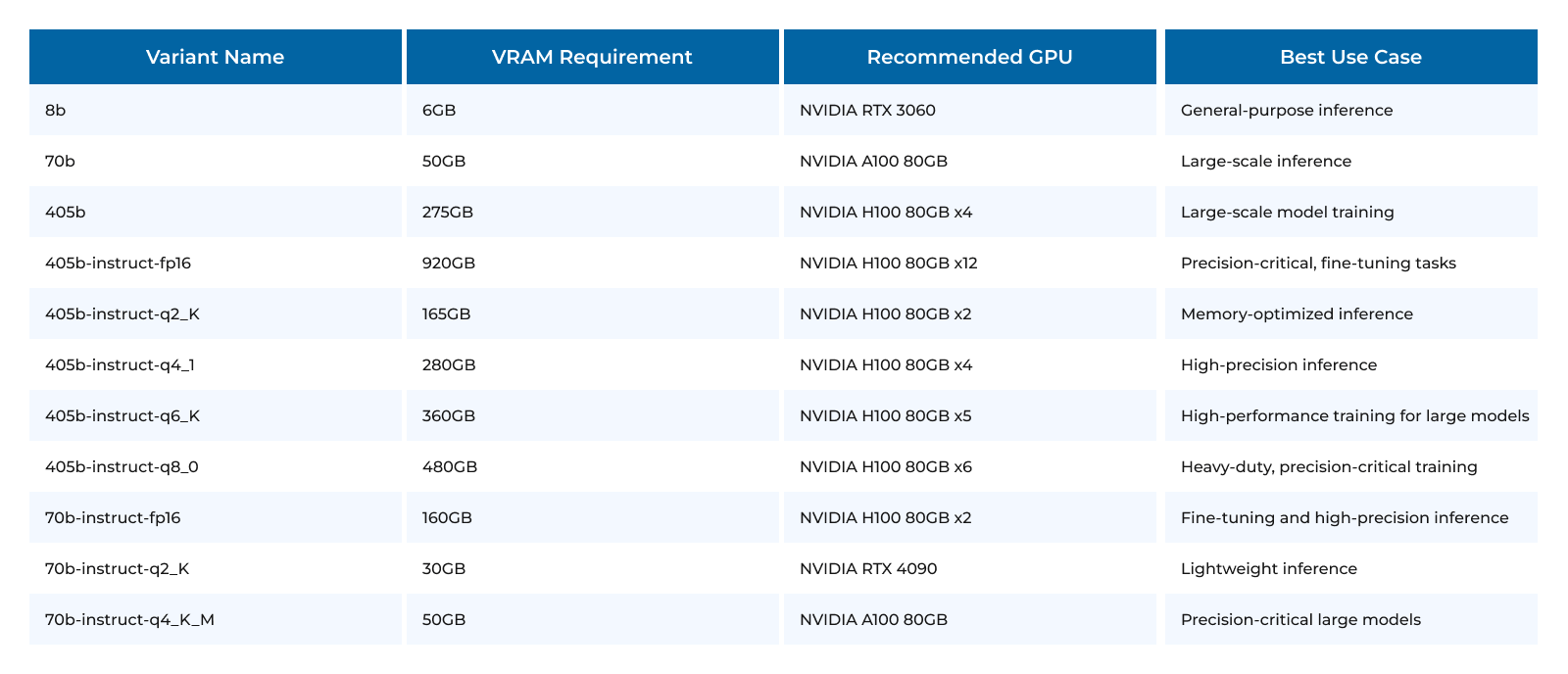Click the Best Use Case column header
1568x674 pixels.
1350,57
